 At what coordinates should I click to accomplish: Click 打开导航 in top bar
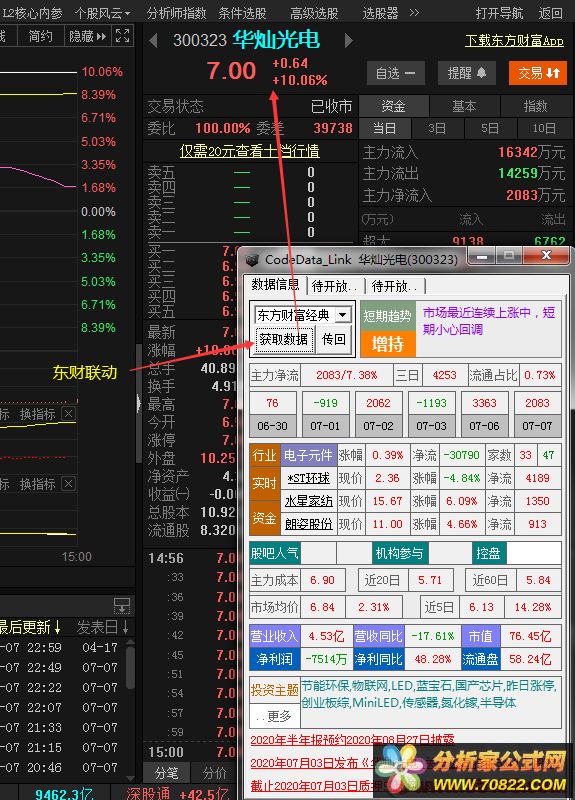pyautogui.click(x=499, y=13)
